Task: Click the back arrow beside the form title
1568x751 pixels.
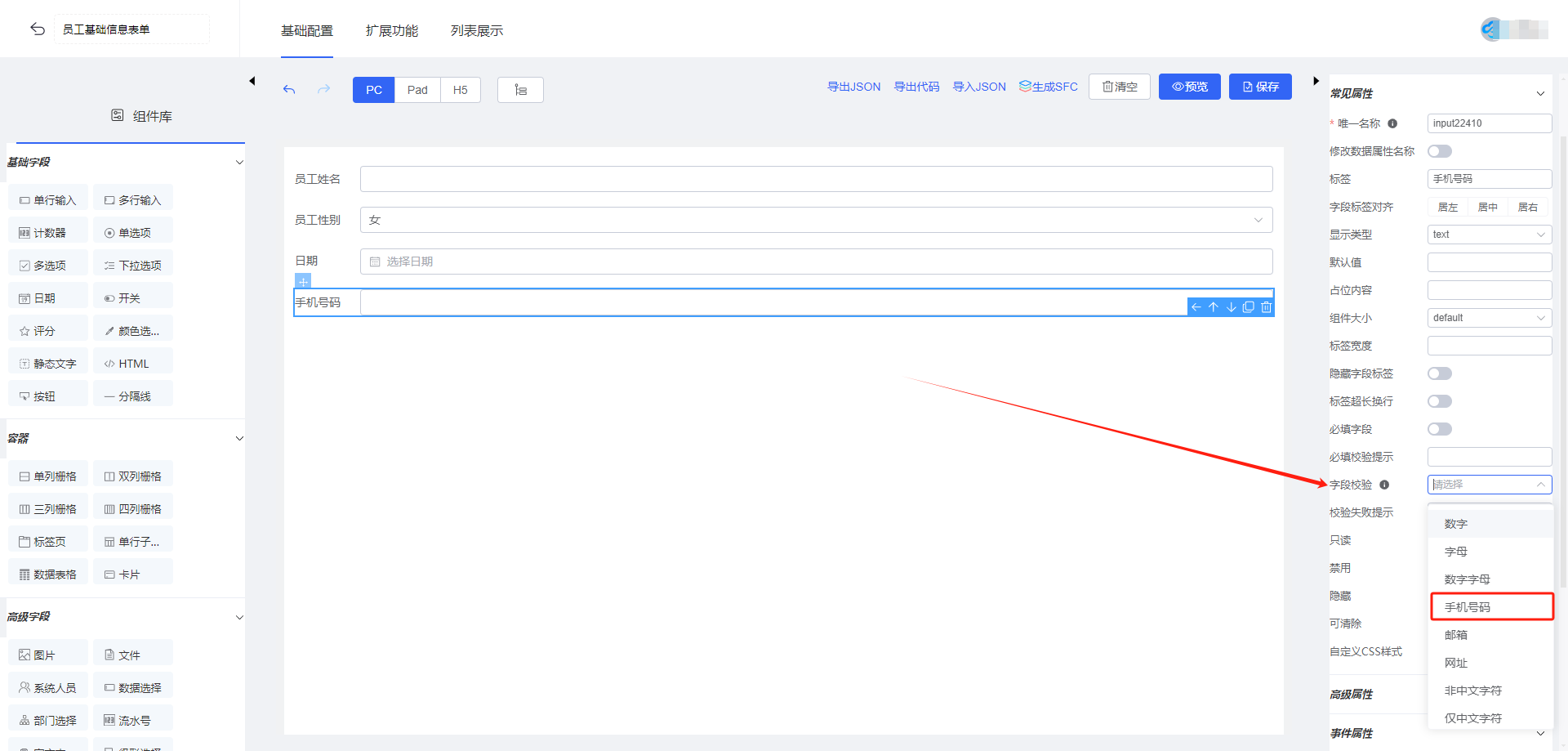Action: click(x=38, y=29)
